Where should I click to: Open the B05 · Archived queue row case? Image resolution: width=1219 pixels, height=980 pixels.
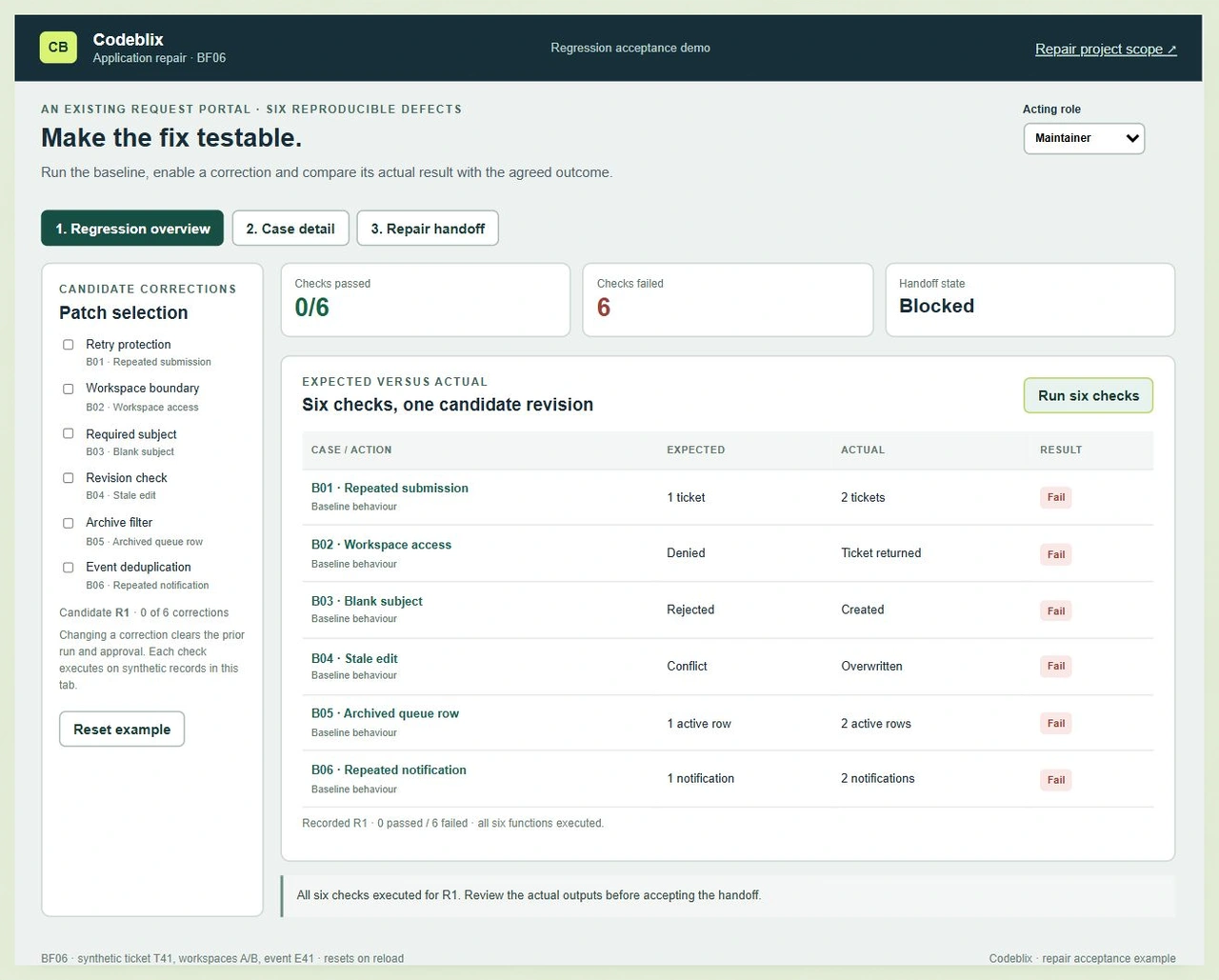point(385,713)
